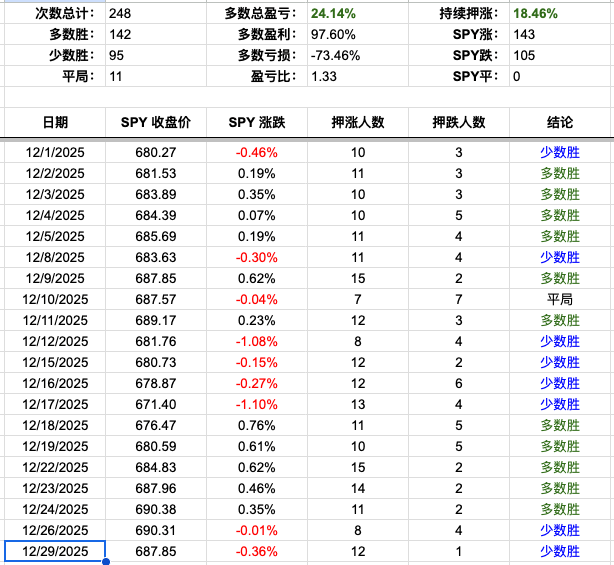Image resolution: width=614 pixels, height=565 pixels.
Task: Select the 持续押涨 value 18.46%
Action: pos(562,13)
